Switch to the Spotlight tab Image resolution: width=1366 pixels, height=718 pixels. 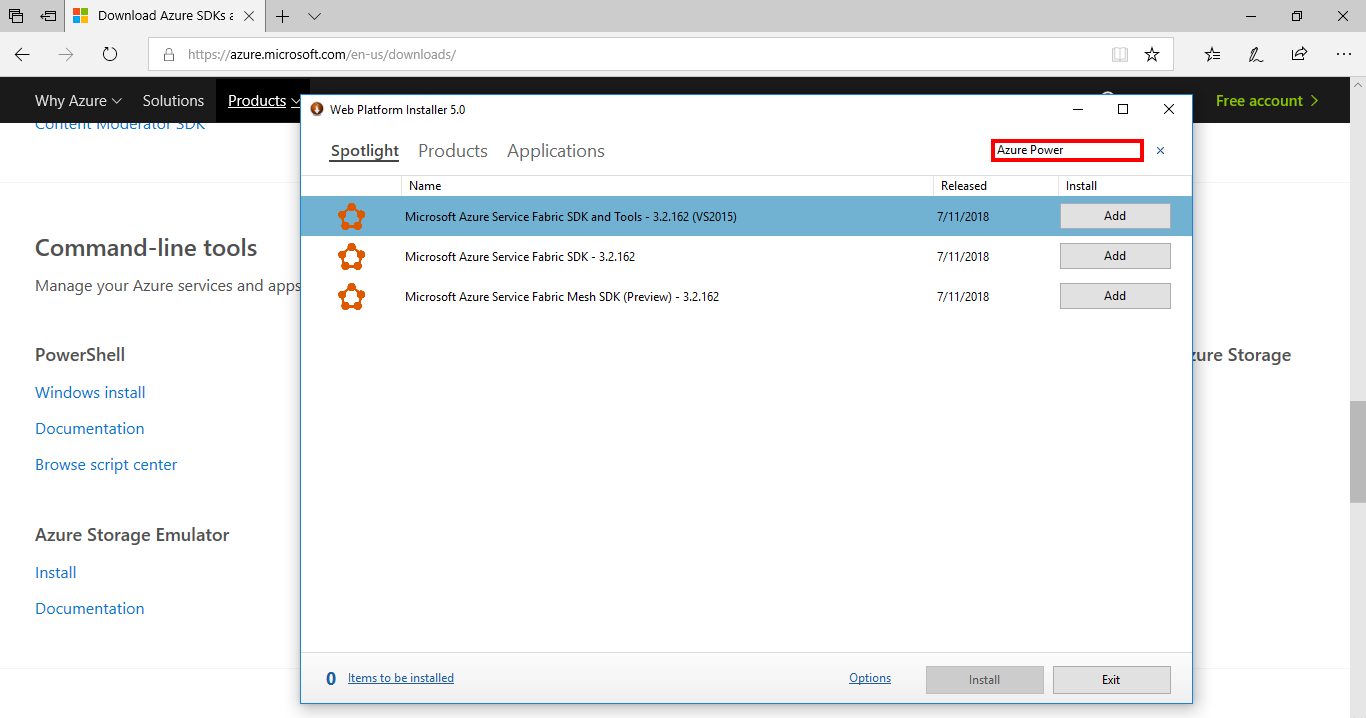point(365,151)
